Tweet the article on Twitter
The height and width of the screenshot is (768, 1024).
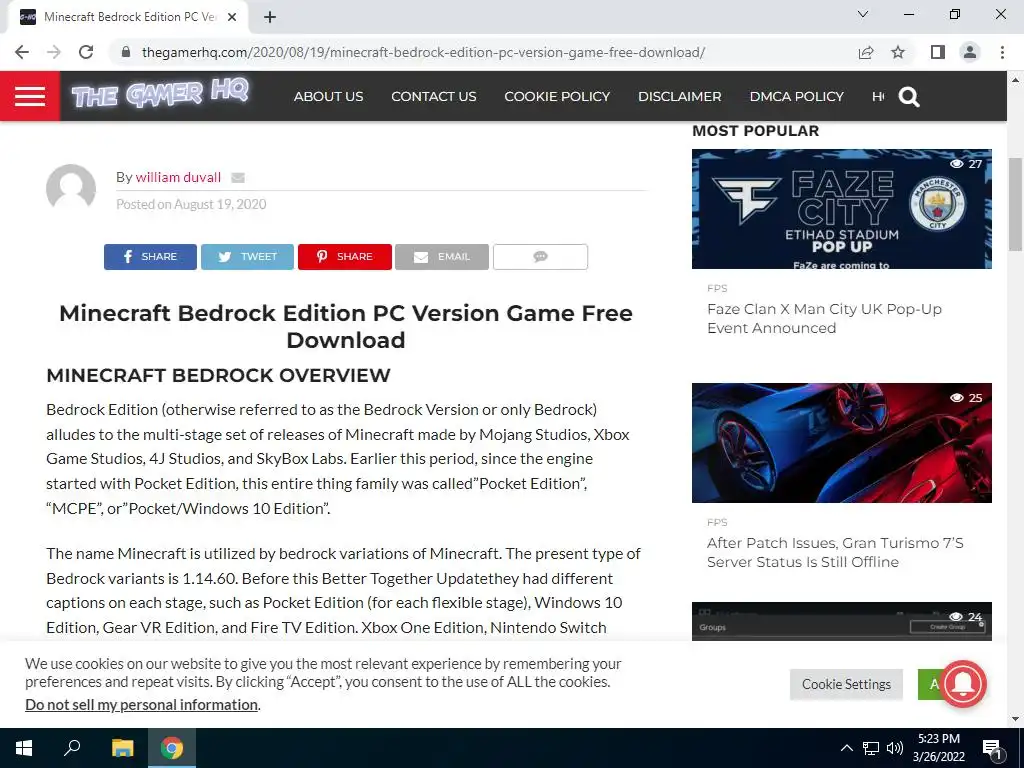[248, 257]
